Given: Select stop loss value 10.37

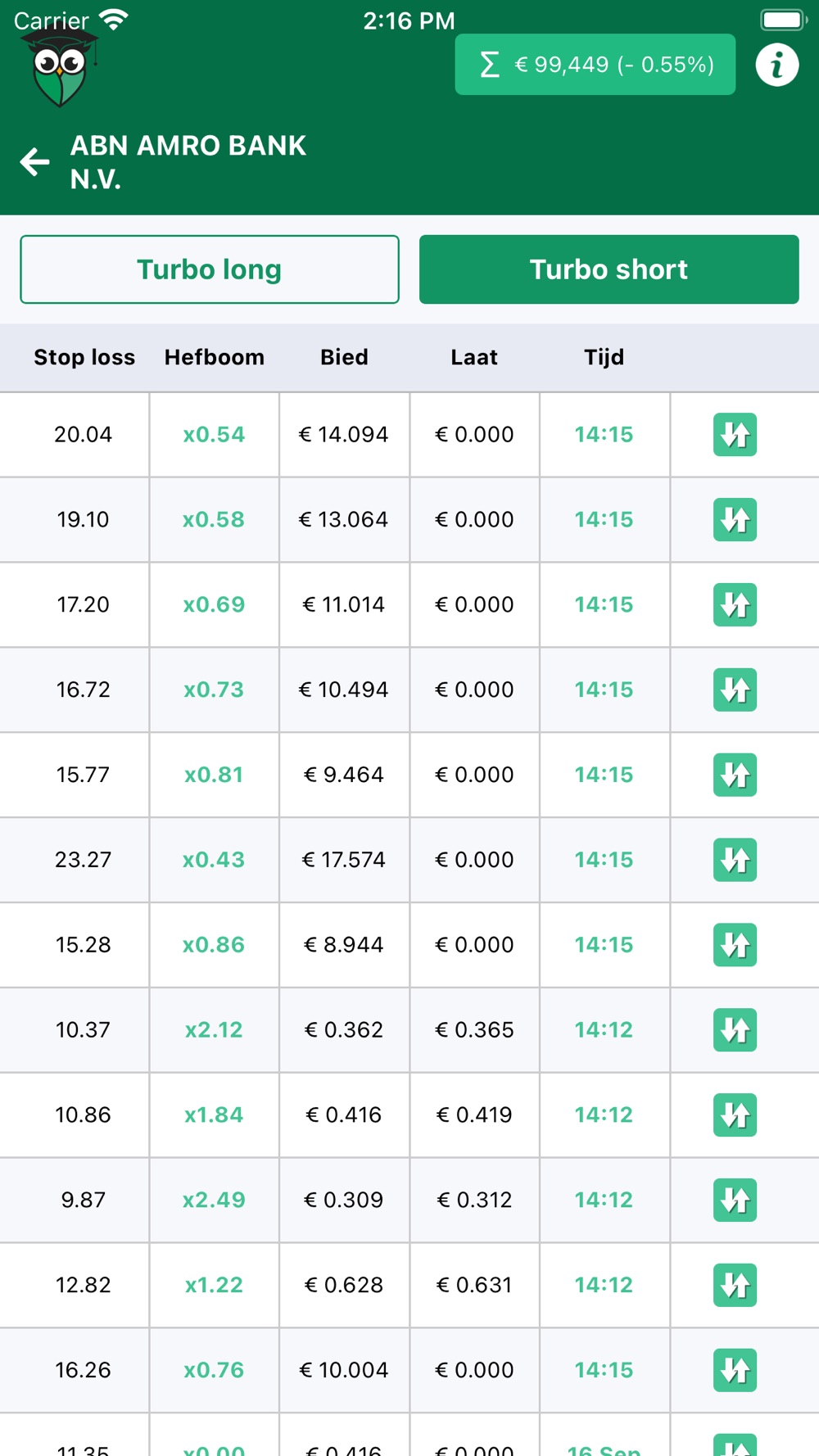Looking at the screenshot, I should coord(83,1031).
